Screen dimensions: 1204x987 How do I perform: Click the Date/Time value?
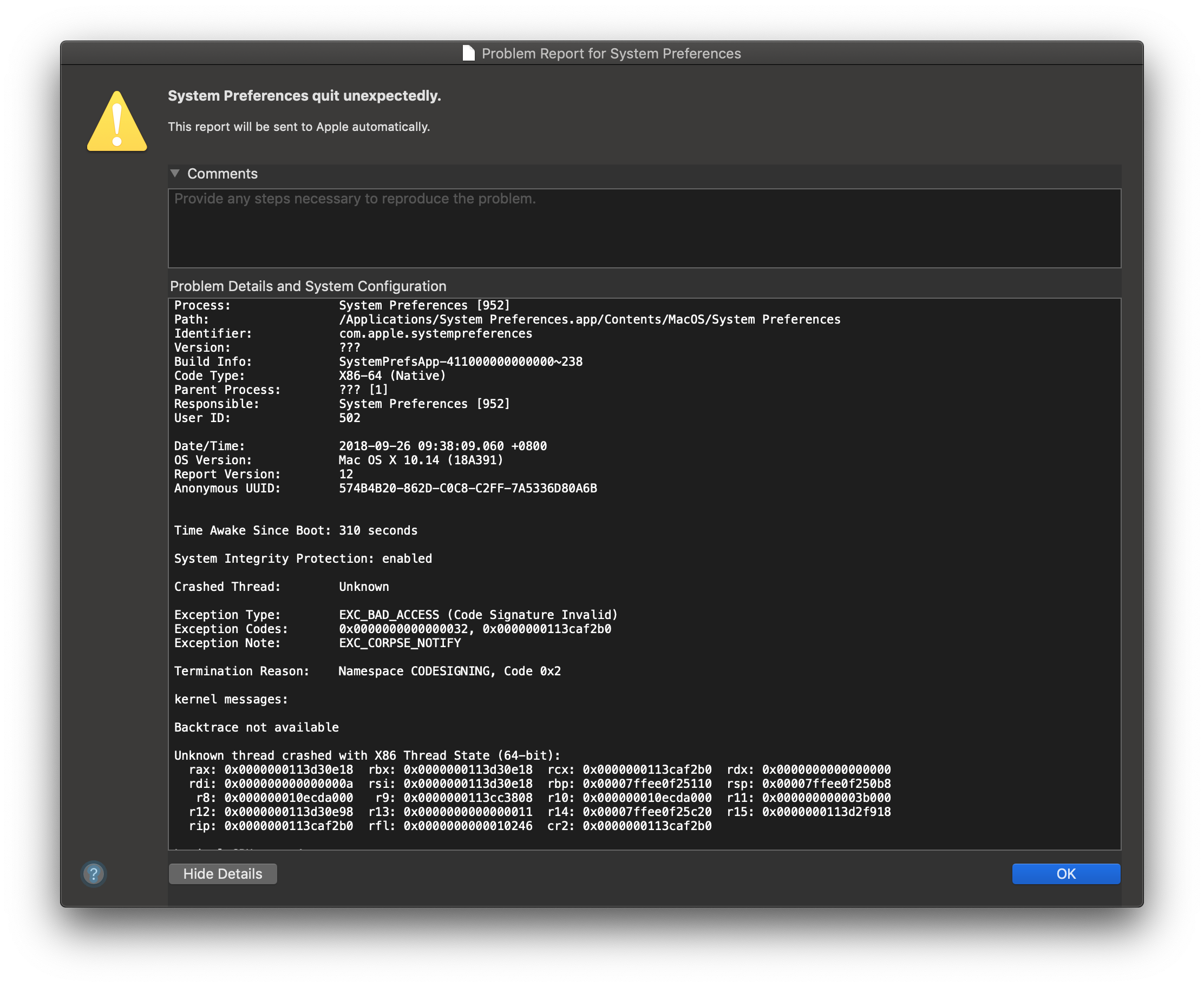[442, 446]
